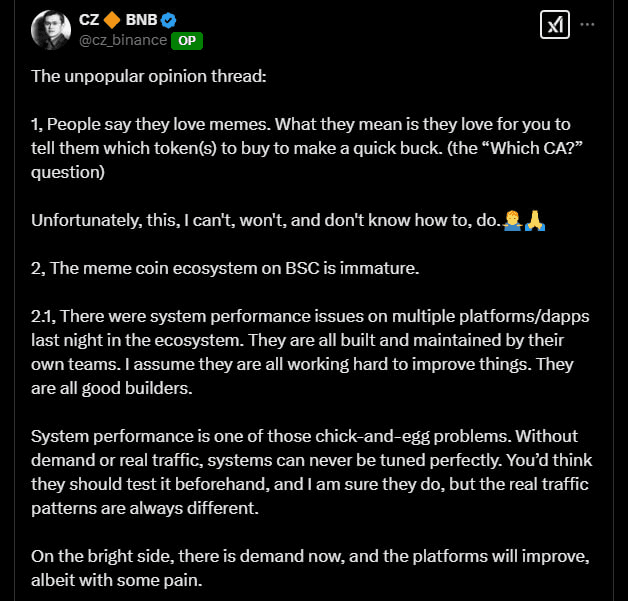Click the Grok explain-this-post icon
The width and height of the screenshot is (628, 601).
point(555,24)
